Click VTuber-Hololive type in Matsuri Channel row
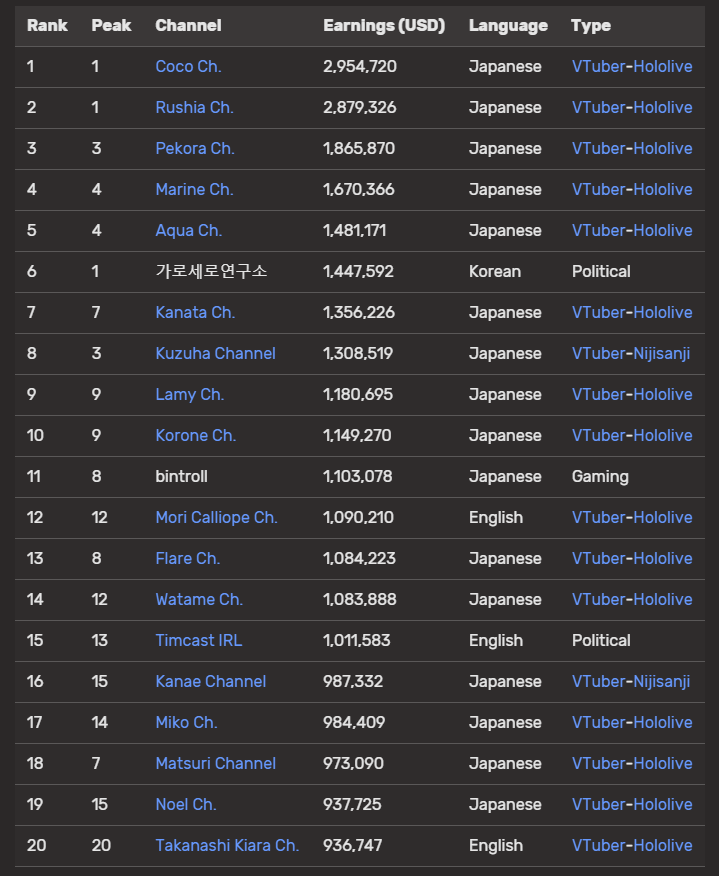The height and width of the screenshot is (876, 719). 632,763
